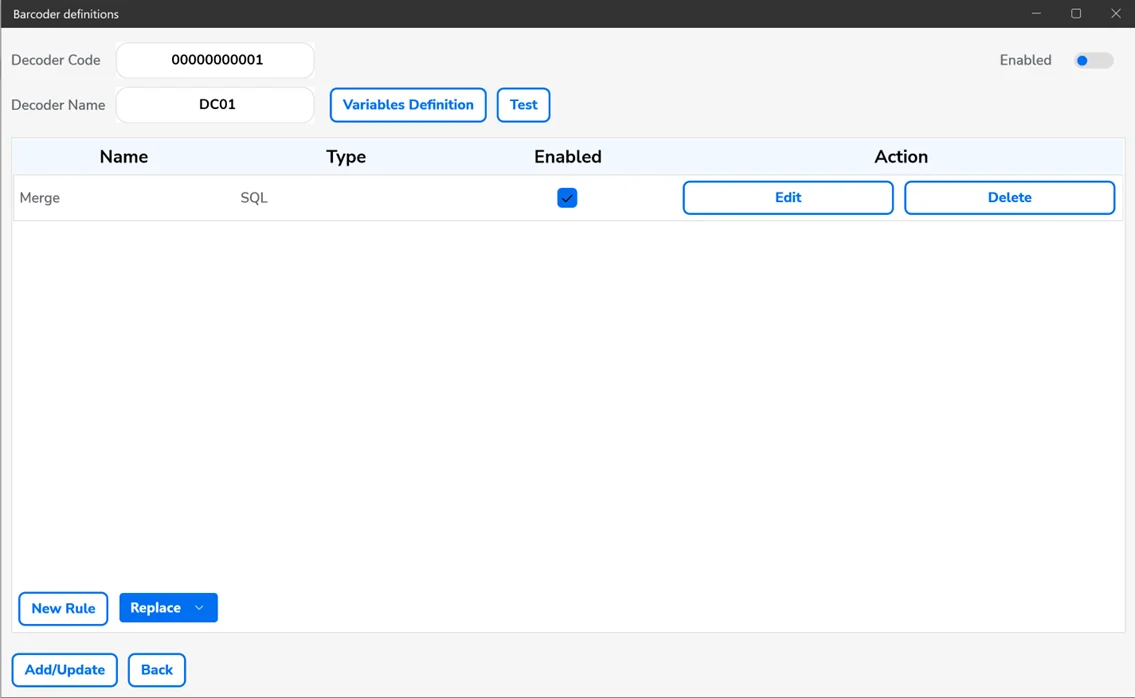Uncheck the Enabled checkbox for Merge rule
Image resolution: width=1135 pixels, height=698 pixels.
click(x=567, y=198)
